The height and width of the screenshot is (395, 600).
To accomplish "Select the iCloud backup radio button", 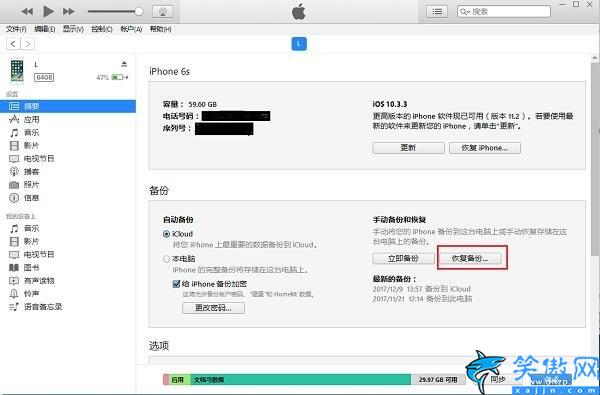I will pos(166,234).
